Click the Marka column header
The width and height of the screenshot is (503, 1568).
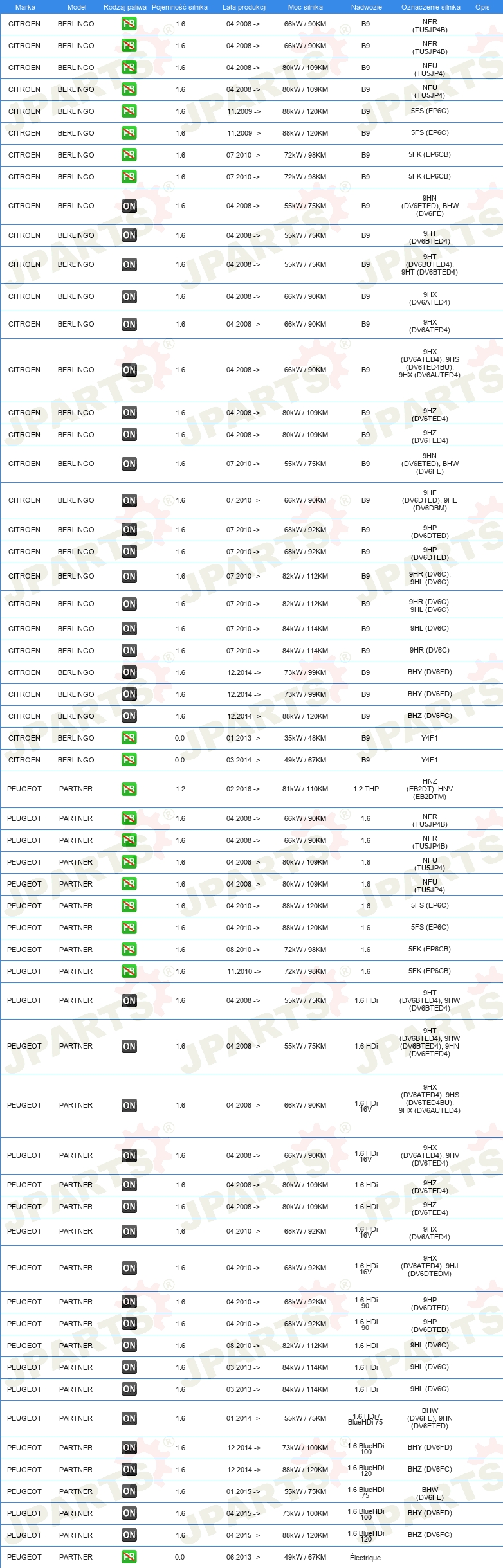[x=25, y=7]
